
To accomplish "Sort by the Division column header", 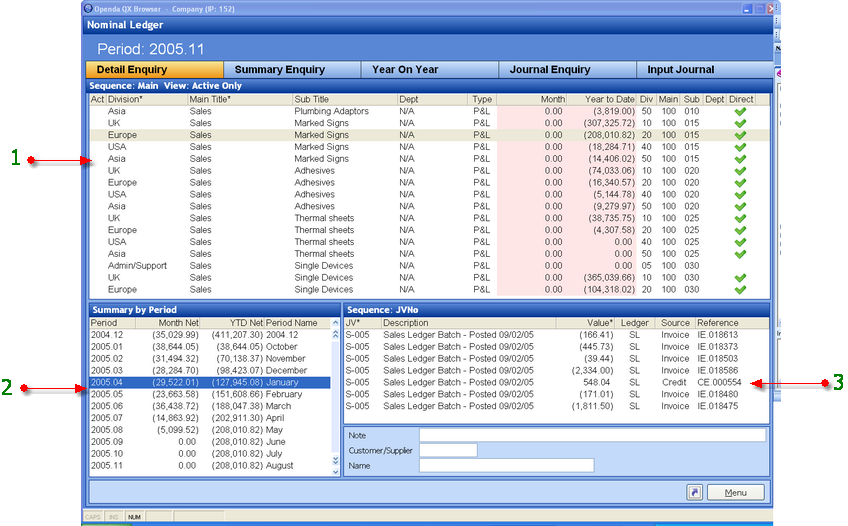I will (x=147, y=99).
